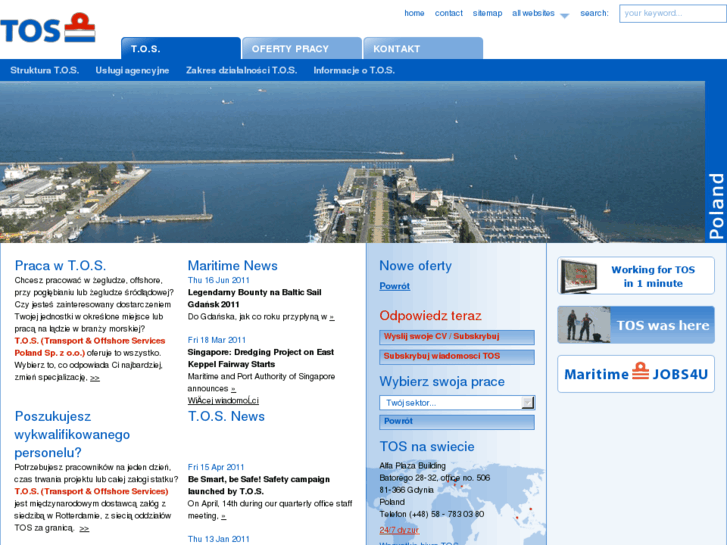The image size is (727, 545).
Task: Open the TOS was here banner
Action: pyautogui.click(x=636, y=325)
